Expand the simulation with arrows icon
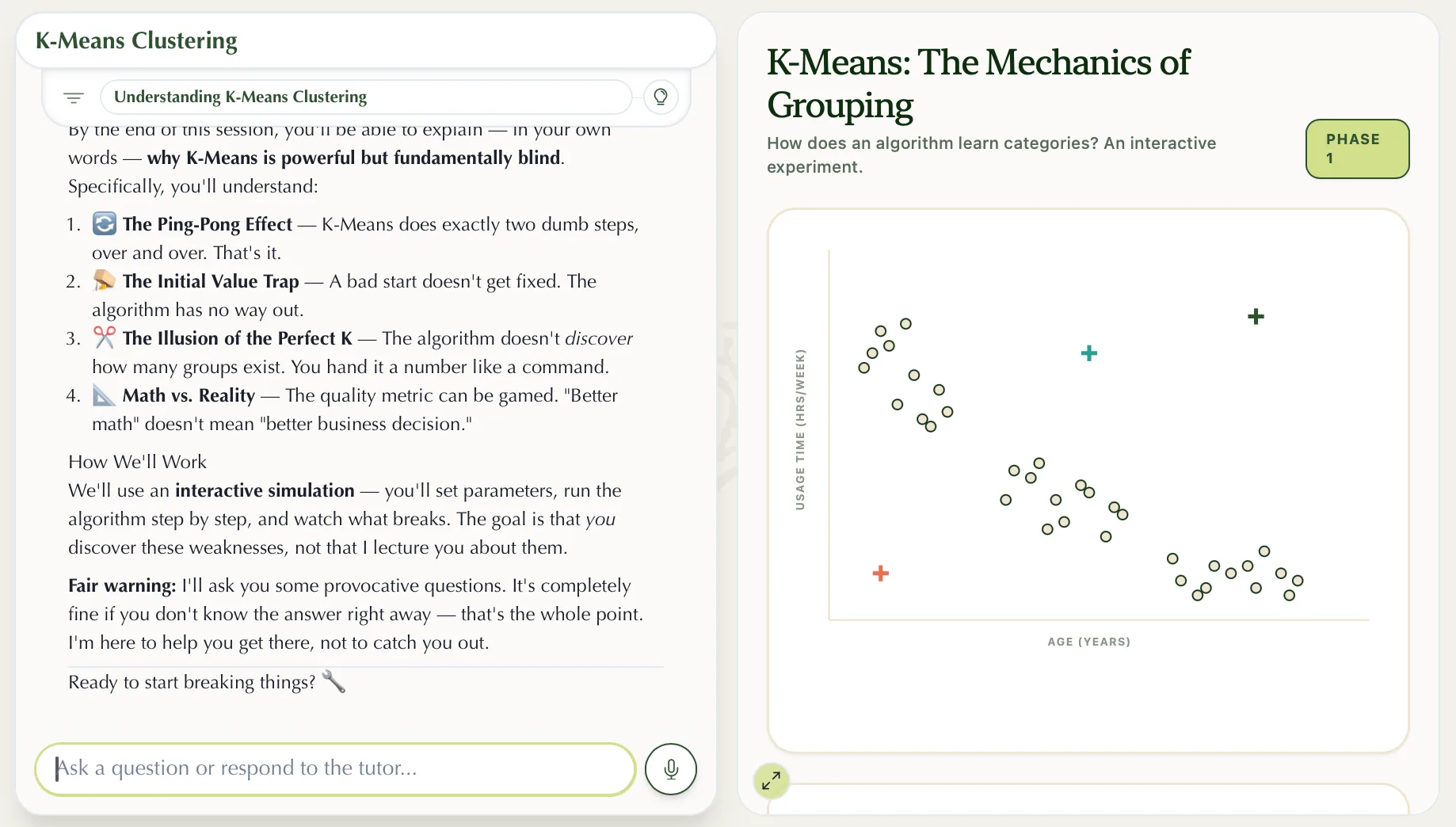The height and width of the screenshot is (827, 1456). (771, 781)
